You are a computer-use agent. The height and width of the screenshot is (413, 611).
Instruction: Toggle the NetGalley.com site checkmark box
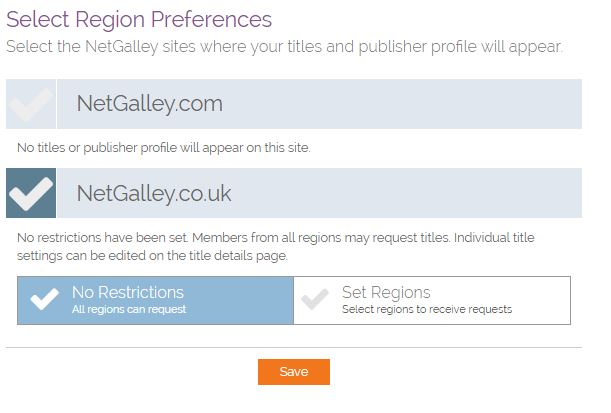(x=31, y=104)
